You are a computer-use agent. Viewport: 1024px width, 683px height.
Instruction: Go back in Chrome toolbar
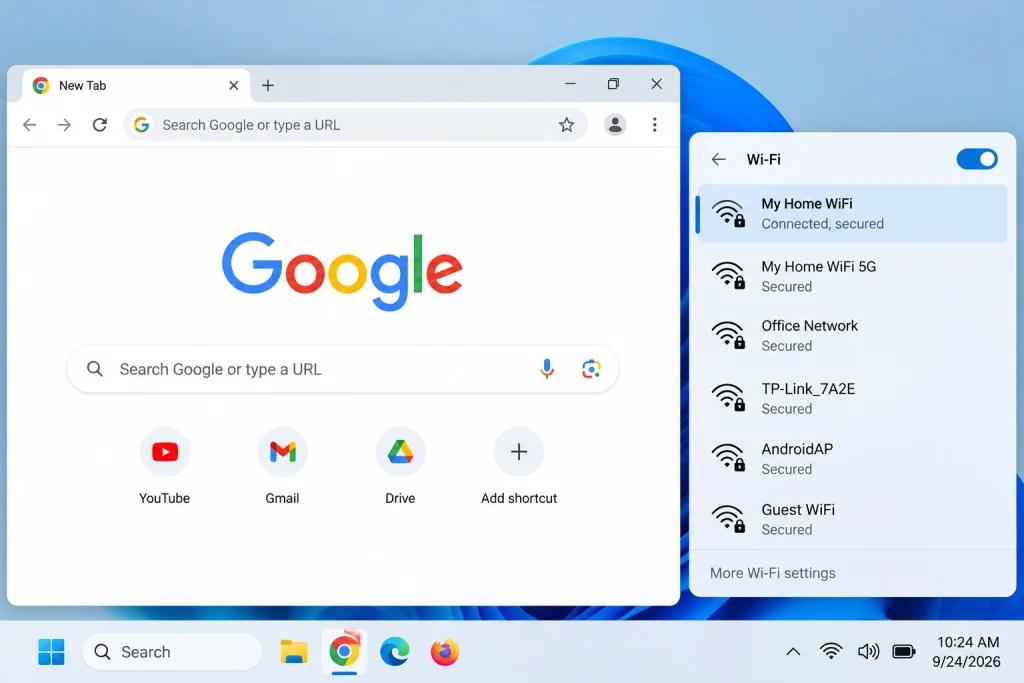tap(29, 125)
